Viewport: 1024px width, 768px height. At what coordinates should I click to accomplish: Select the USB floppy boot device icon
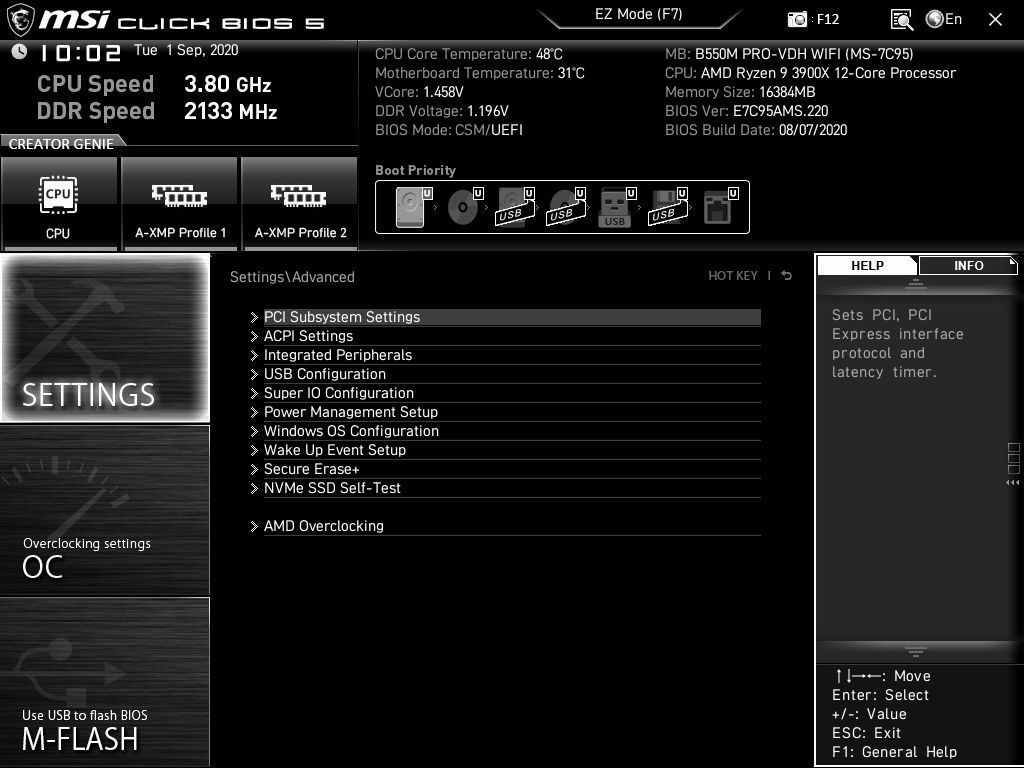(x=668, y=207)
